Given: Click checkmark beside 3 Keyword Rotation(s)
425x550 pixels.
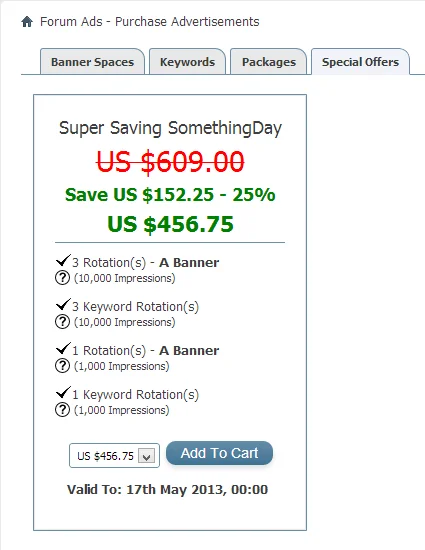Looking at the screenshot, I should (x=63, y=304).
